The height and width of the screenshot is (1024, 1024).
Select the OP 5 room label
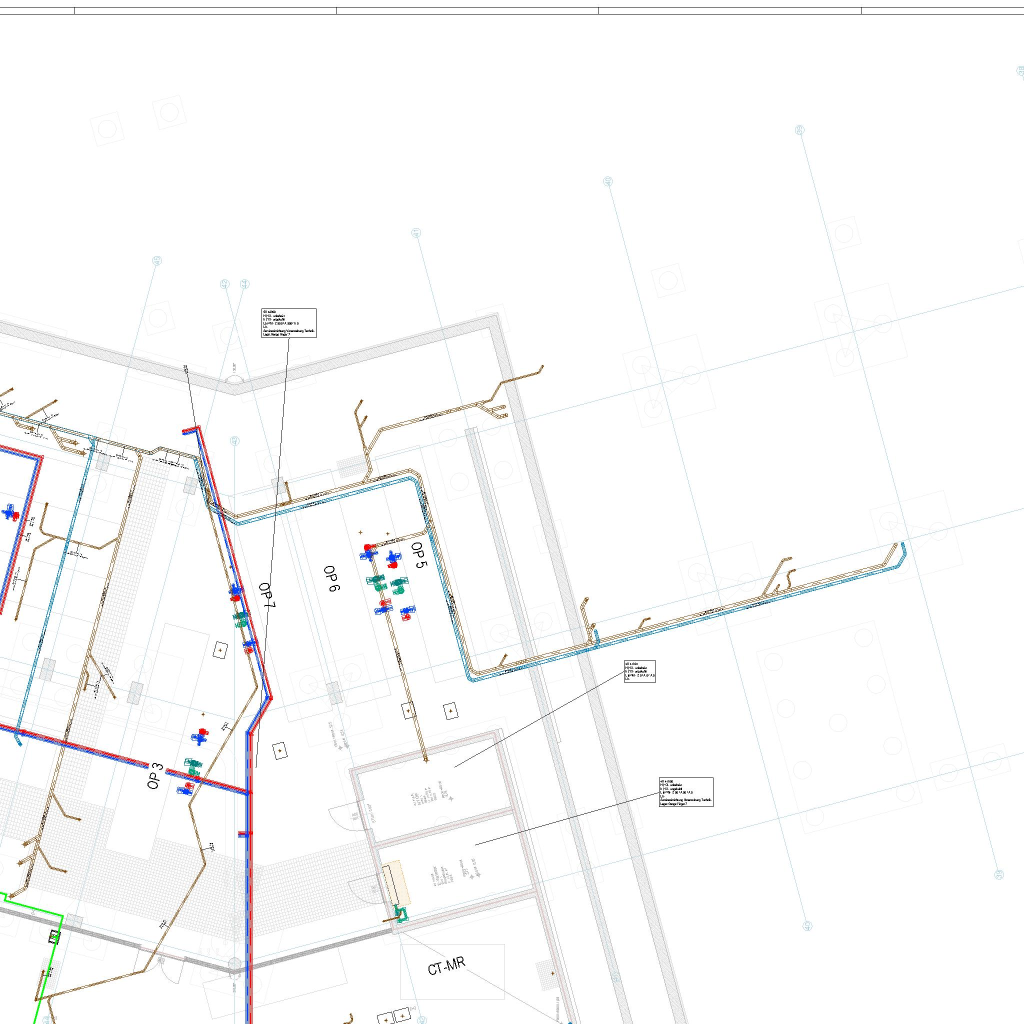click(x=418, y=556)
